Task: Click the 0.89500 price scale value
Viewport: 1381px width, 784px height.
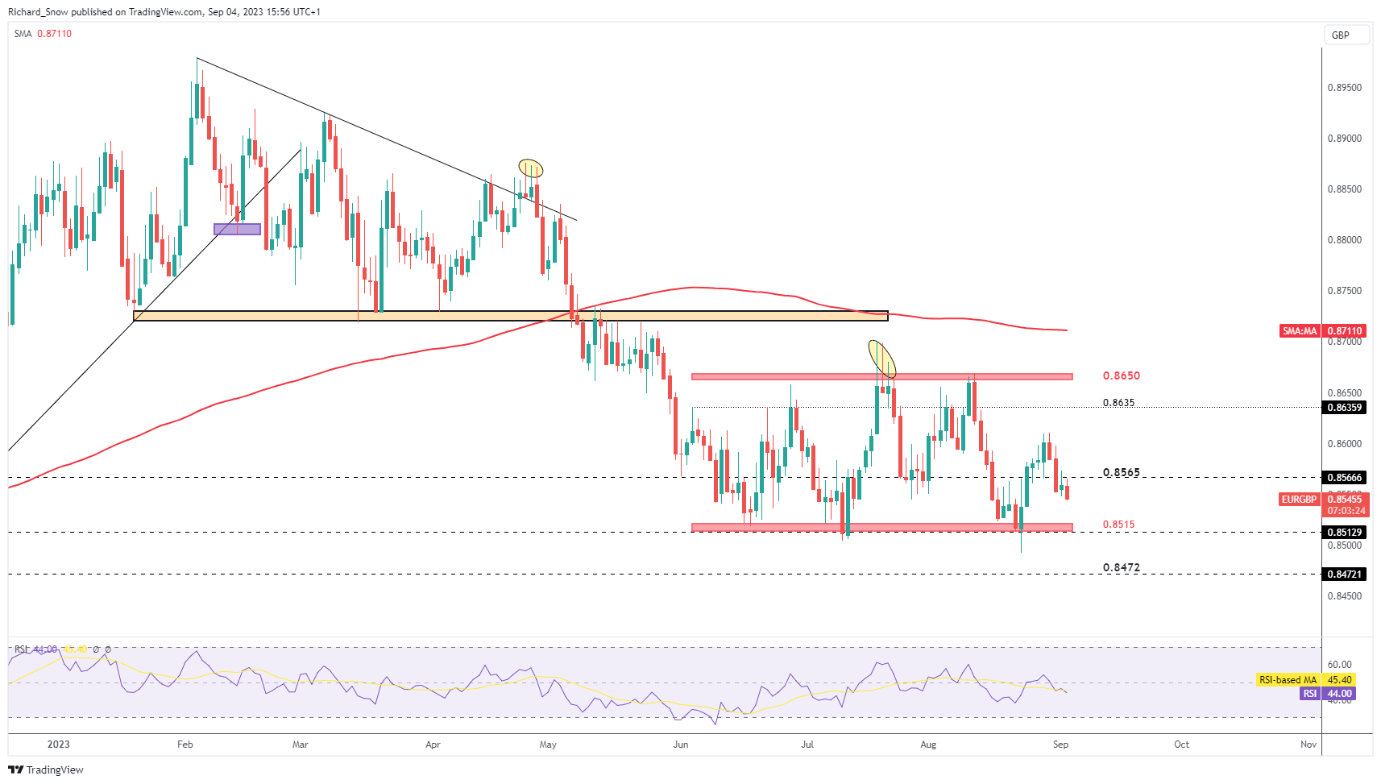Action: tap(1345, 88)
